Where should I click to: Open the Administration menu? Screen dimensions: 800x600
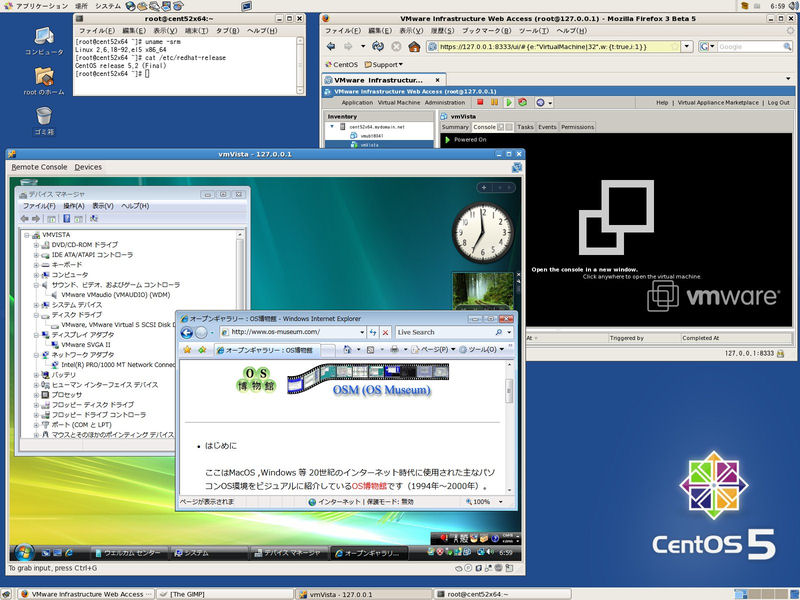point(445,103)
